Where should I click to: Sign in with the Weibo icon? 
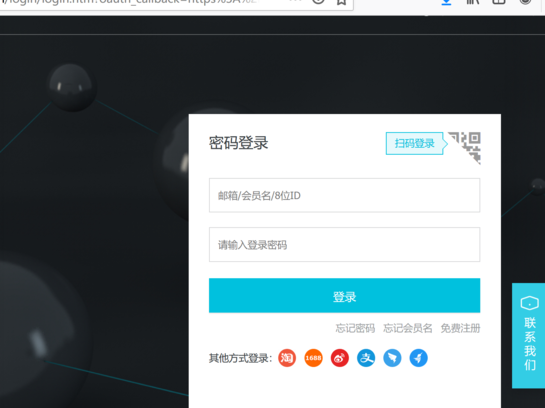[340, 358]
